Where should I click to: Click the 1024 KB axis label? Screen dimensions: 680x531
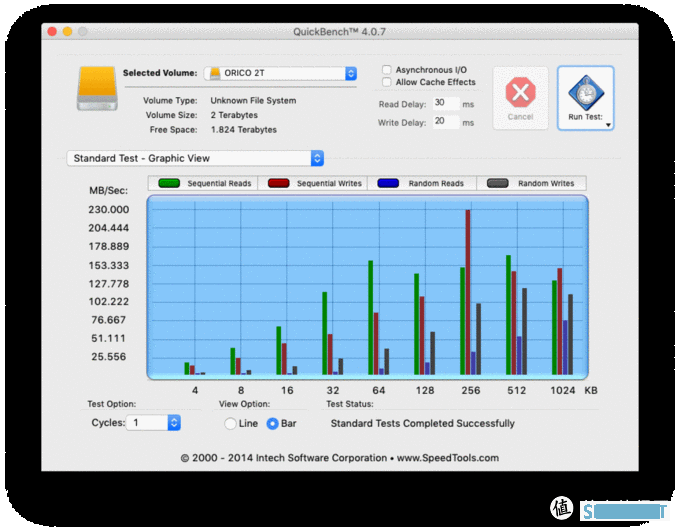(562, 390)
